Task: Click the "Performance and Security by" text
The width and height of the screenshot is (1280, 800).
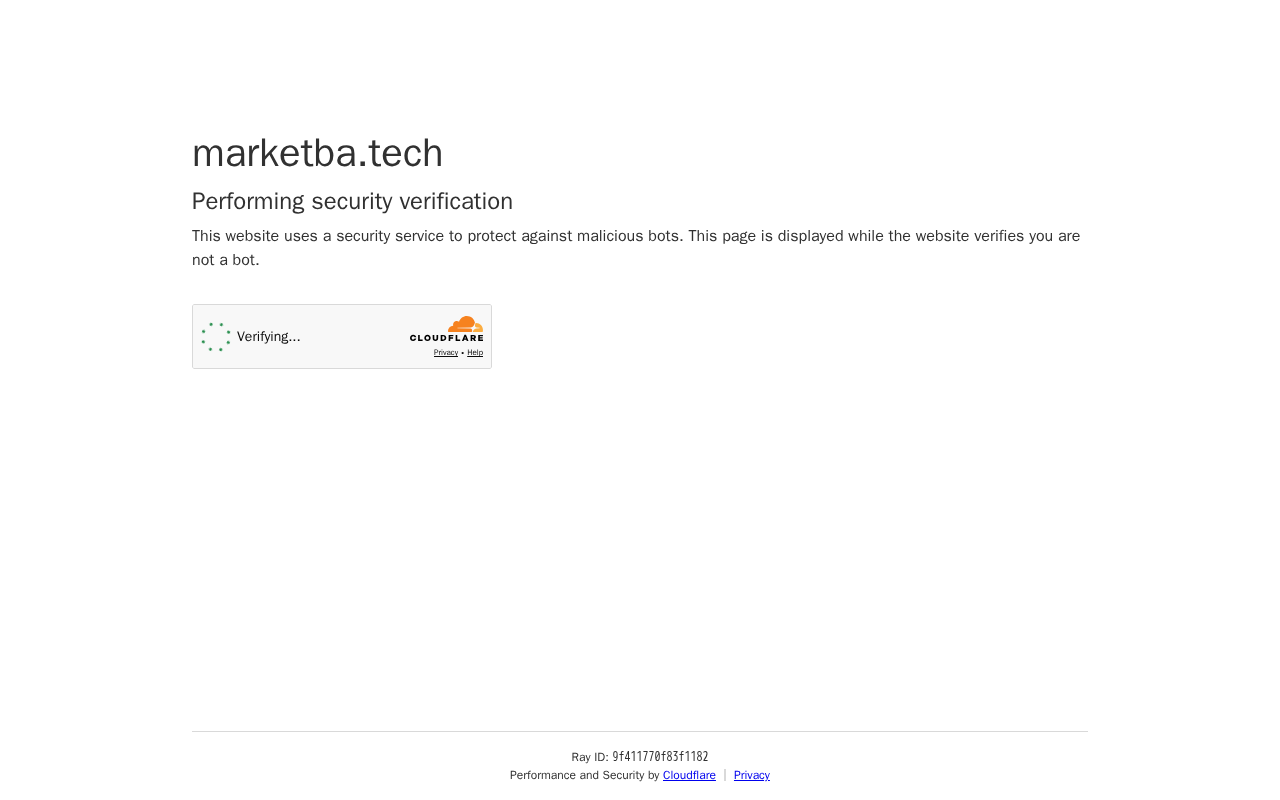Action: [x=584, y=775]
